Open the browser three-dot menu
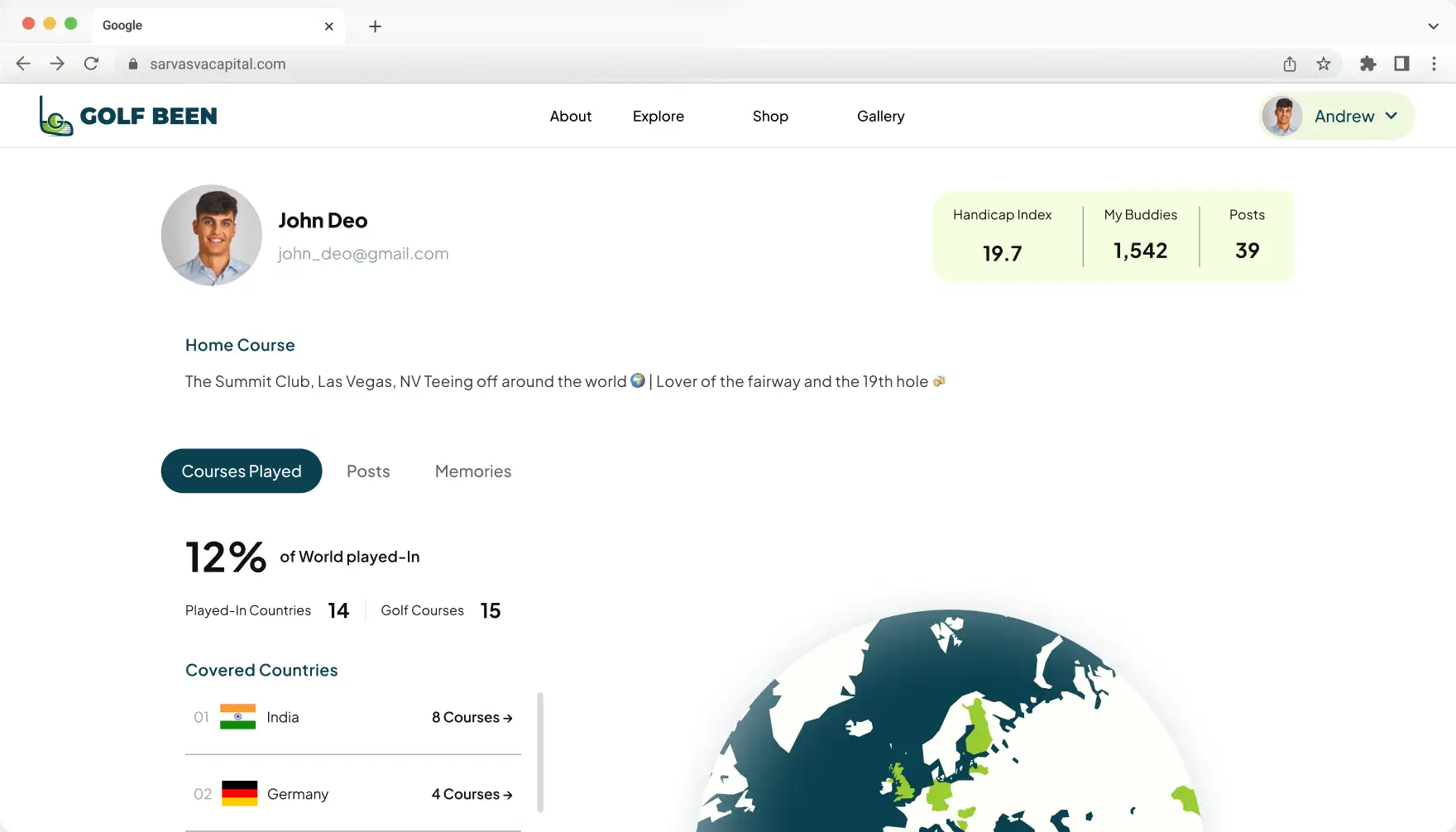 (1434, 64)
